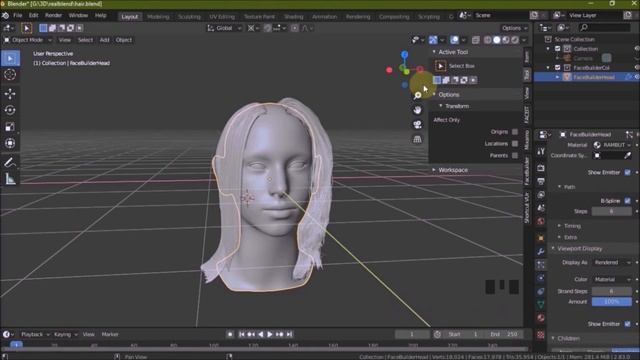Viewport: 640px width, 360px height.
Task: Open the viewport Options dropdown
Action: (x=515, y=28)
